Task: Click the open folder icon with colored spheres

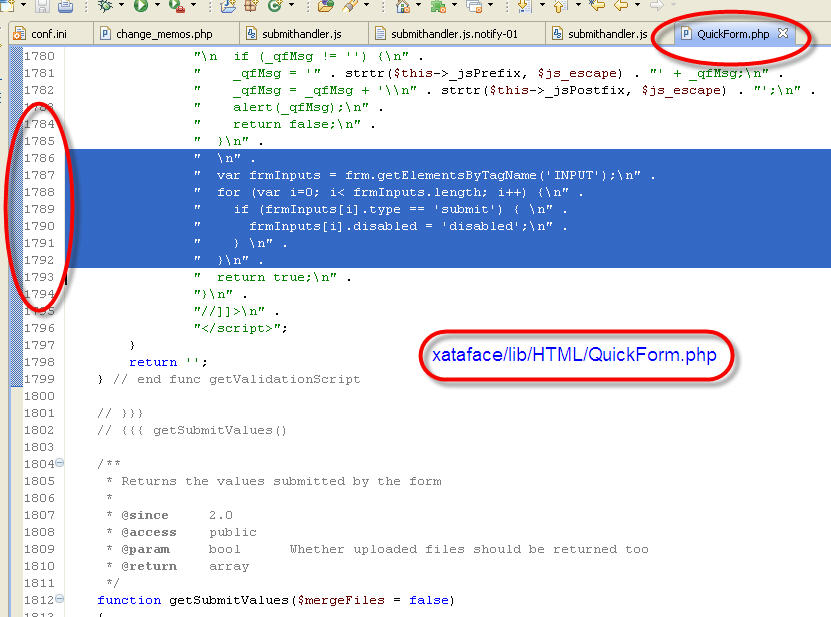Action: pos(325,5)
